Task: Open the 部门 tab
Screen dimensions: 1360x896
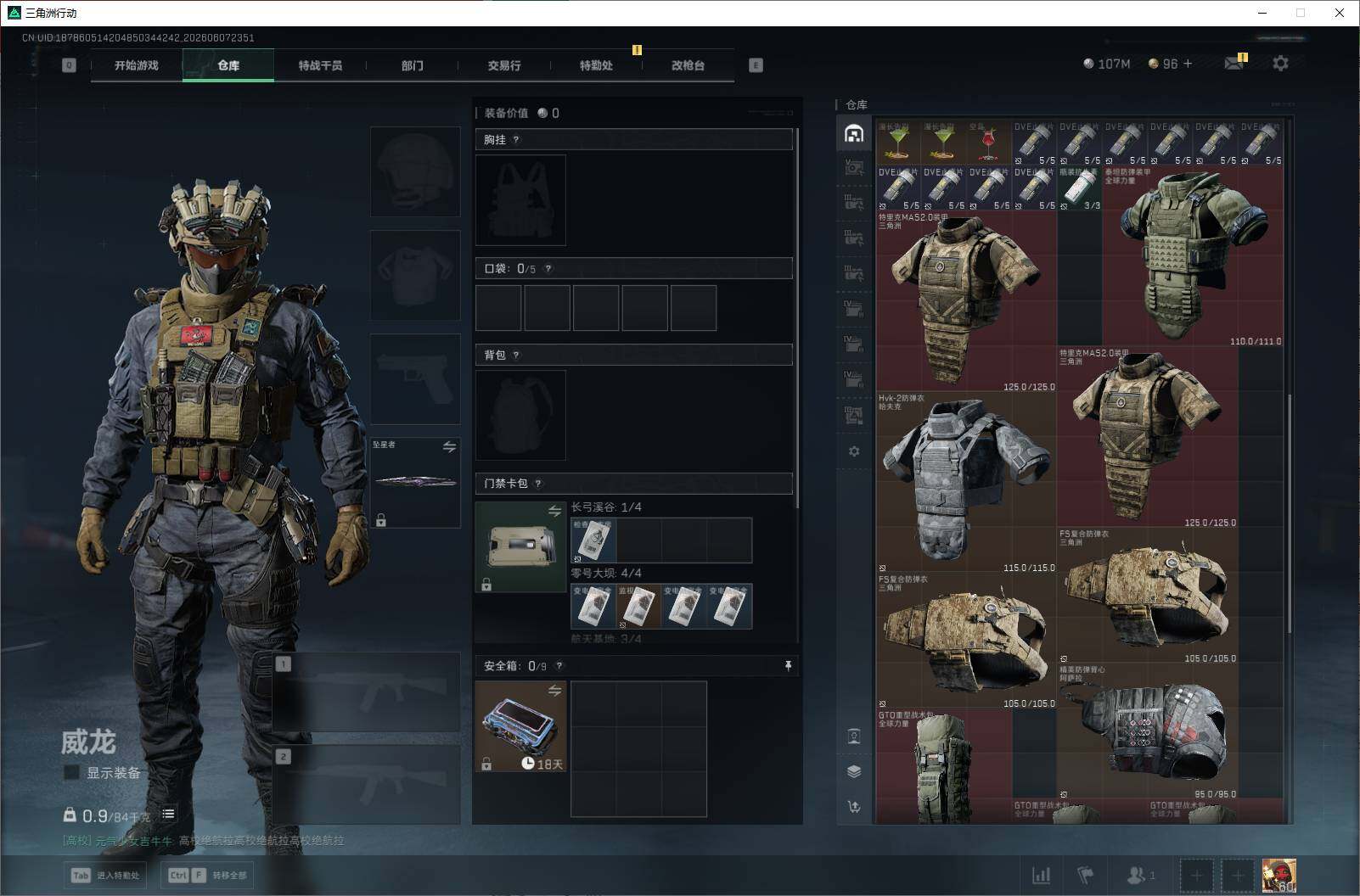Action: 413,65
